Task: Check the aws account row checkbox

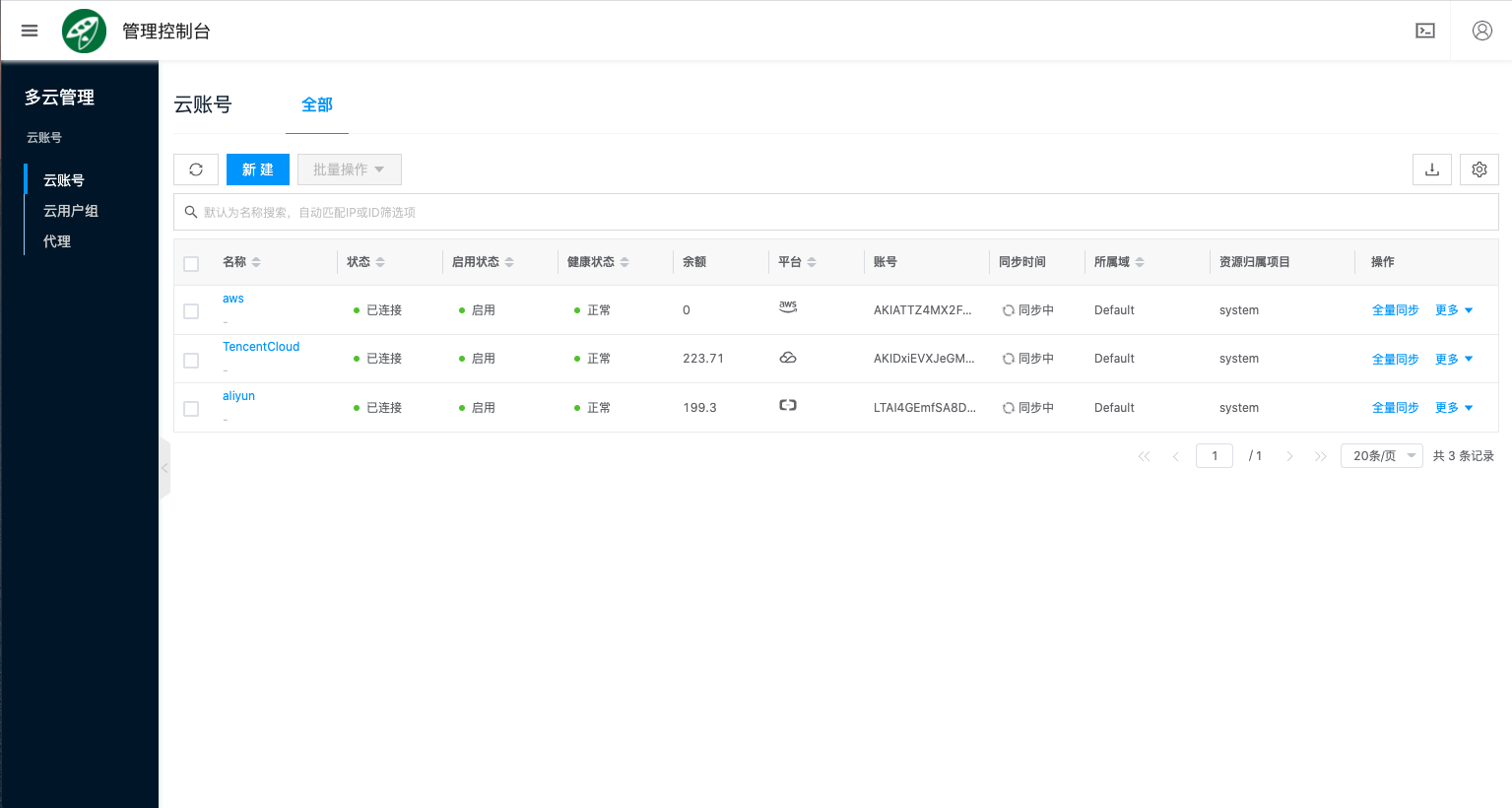Action: pyautogui.click(x=191, y=311)
